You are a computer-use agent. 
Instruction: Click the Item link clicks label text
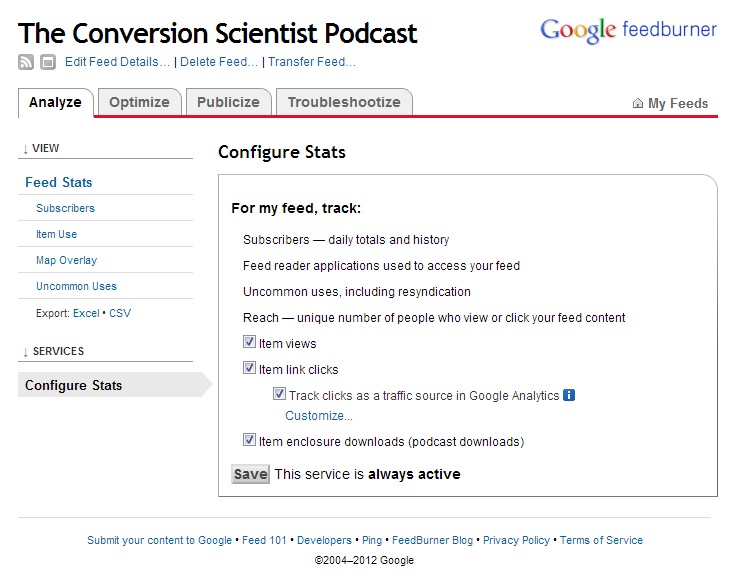pos(299,369)
